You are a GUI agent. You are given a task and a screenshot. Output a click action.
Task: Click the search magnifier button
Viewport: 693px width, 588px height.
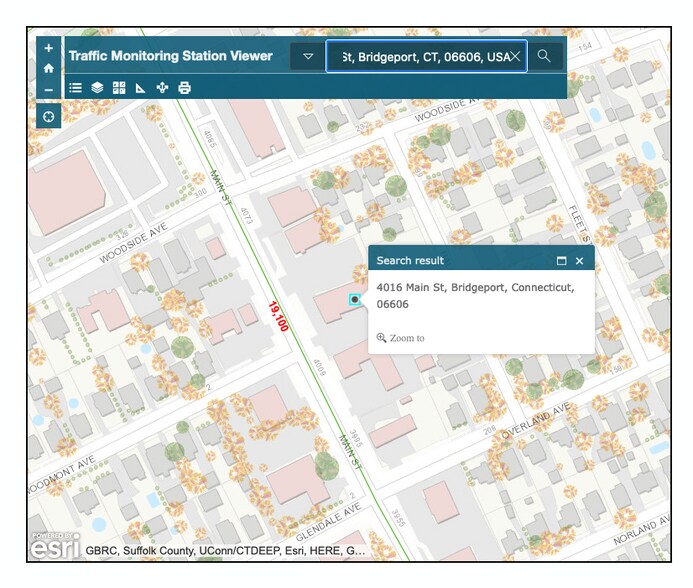544,57
